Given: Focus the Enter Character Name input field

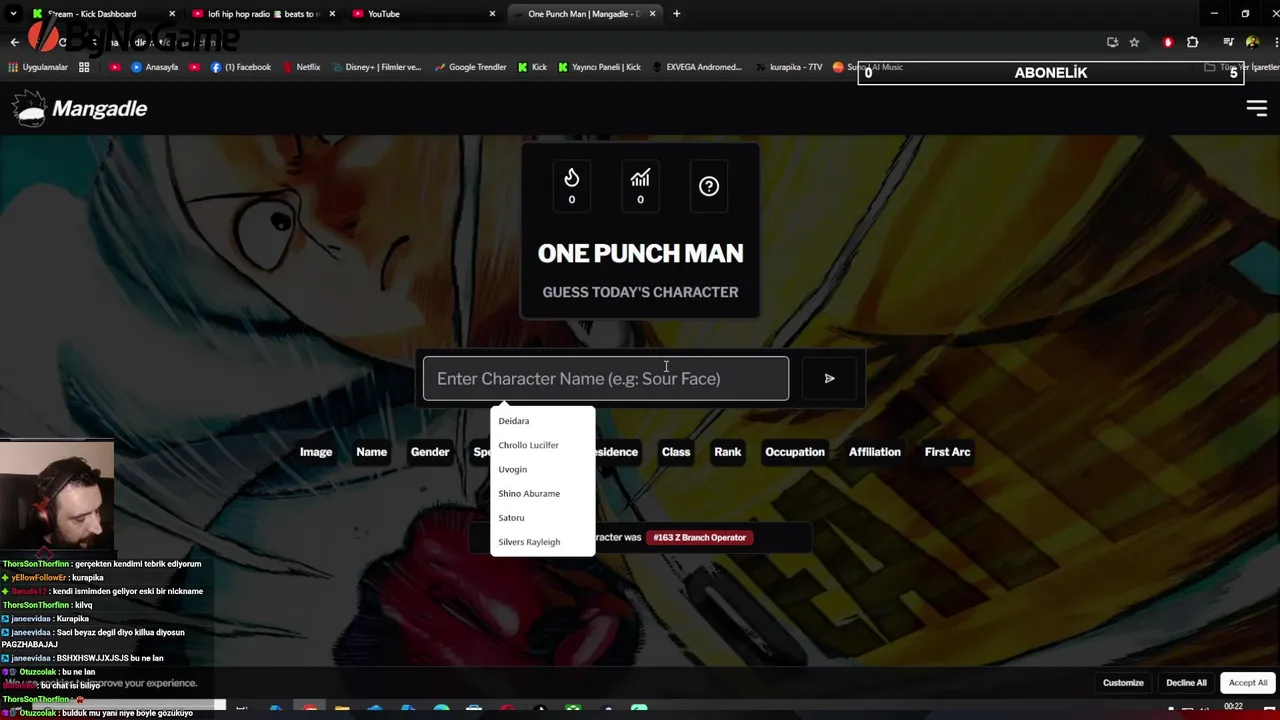Looking at the screenshot, I should 606,378.
